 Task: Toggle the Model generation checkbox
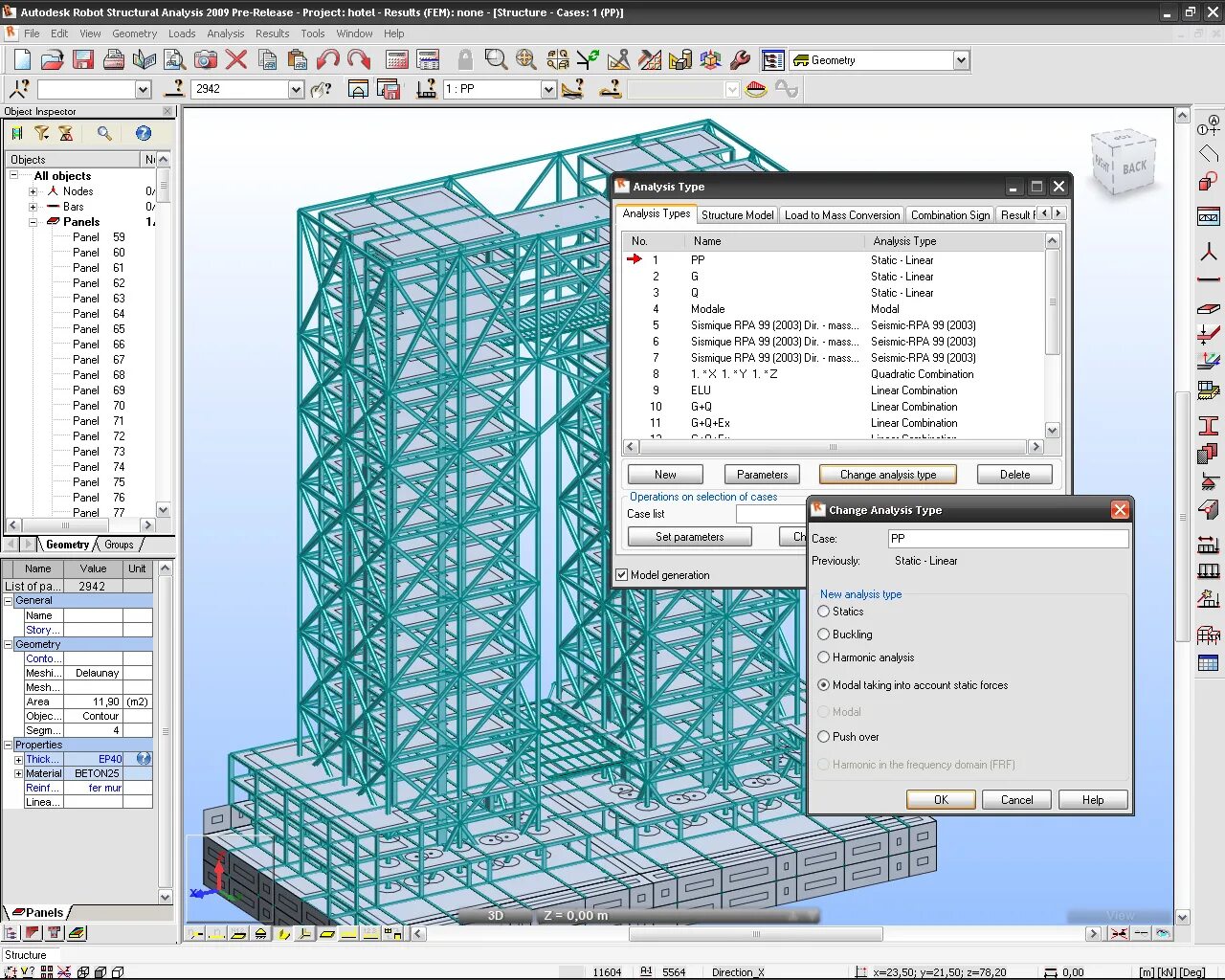pos(622,575)
